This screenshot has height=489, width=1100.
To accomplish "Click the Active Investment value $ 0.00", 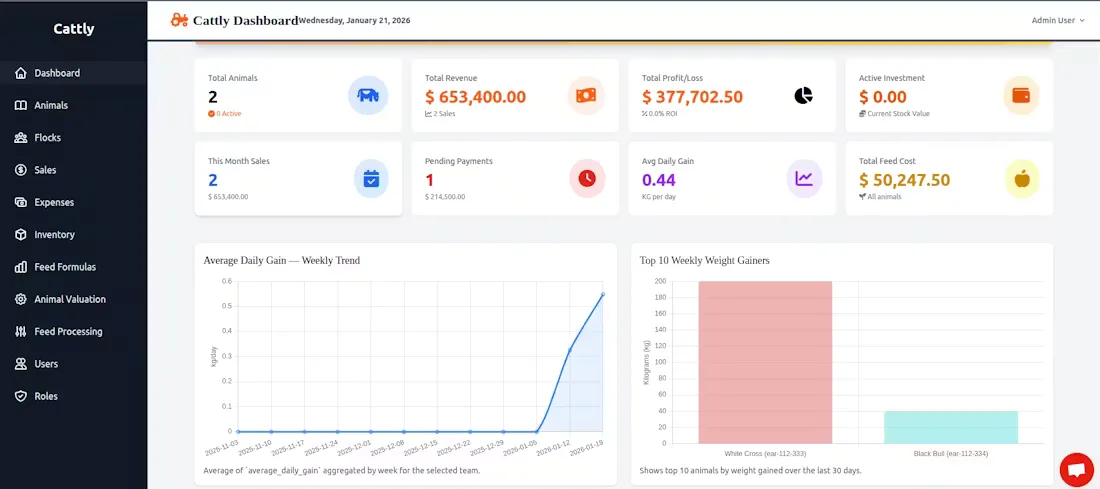I will click(x=883, y=97).
